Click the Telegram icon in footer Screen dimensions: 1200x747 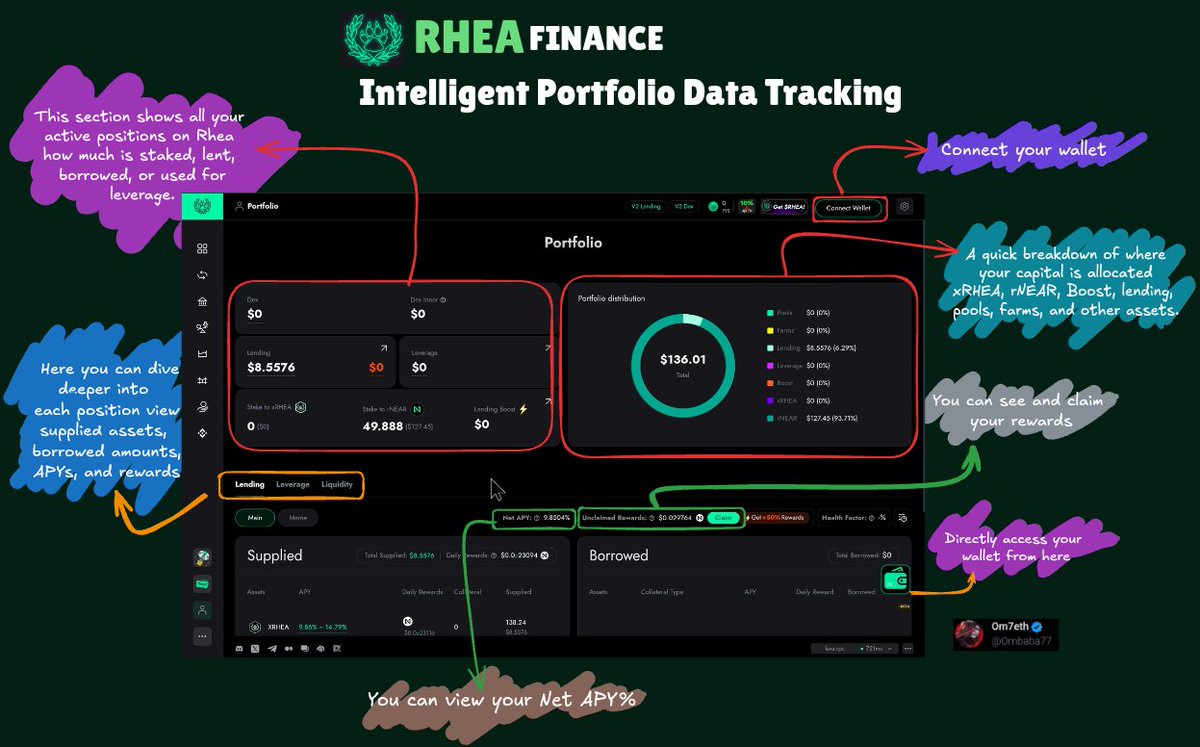272,649
